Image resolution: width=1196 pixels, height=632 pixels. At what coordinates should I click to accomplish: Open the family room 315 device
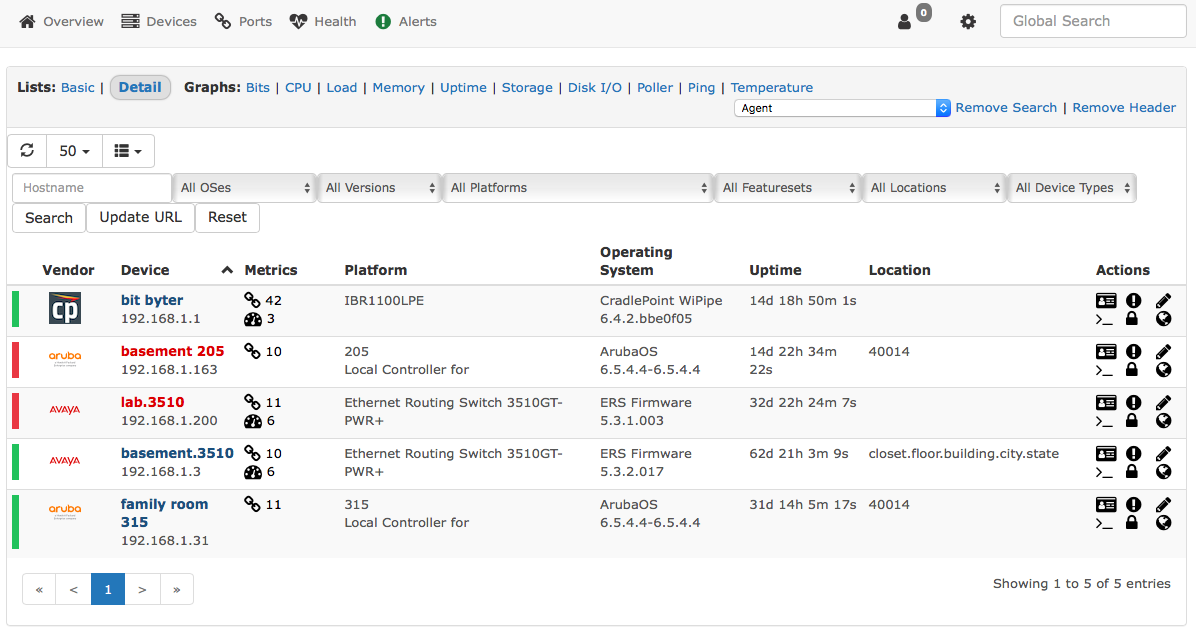pos(164,513)
